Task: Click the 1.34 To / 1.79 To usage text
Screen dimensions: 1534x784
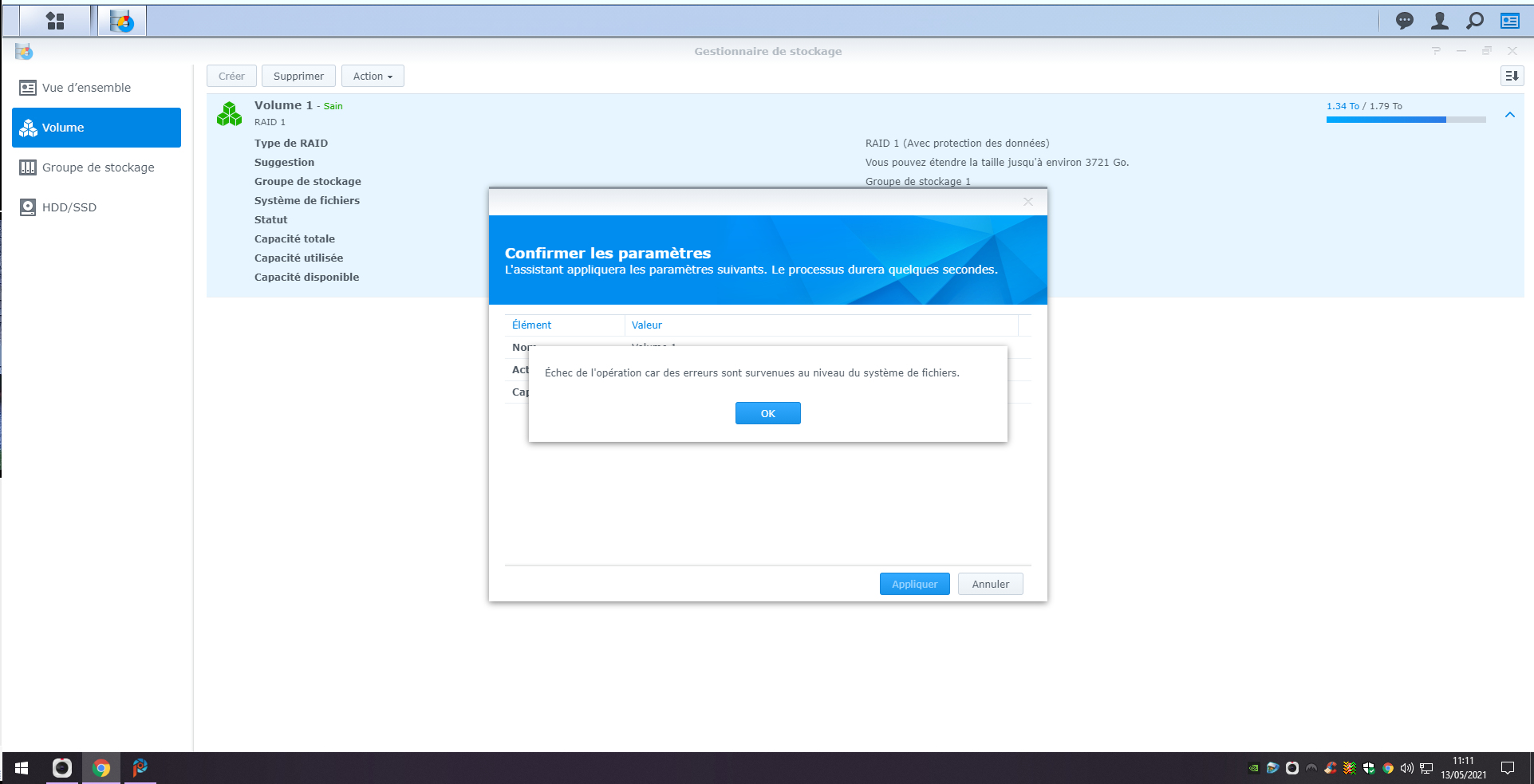Action: coord(1364,106)
